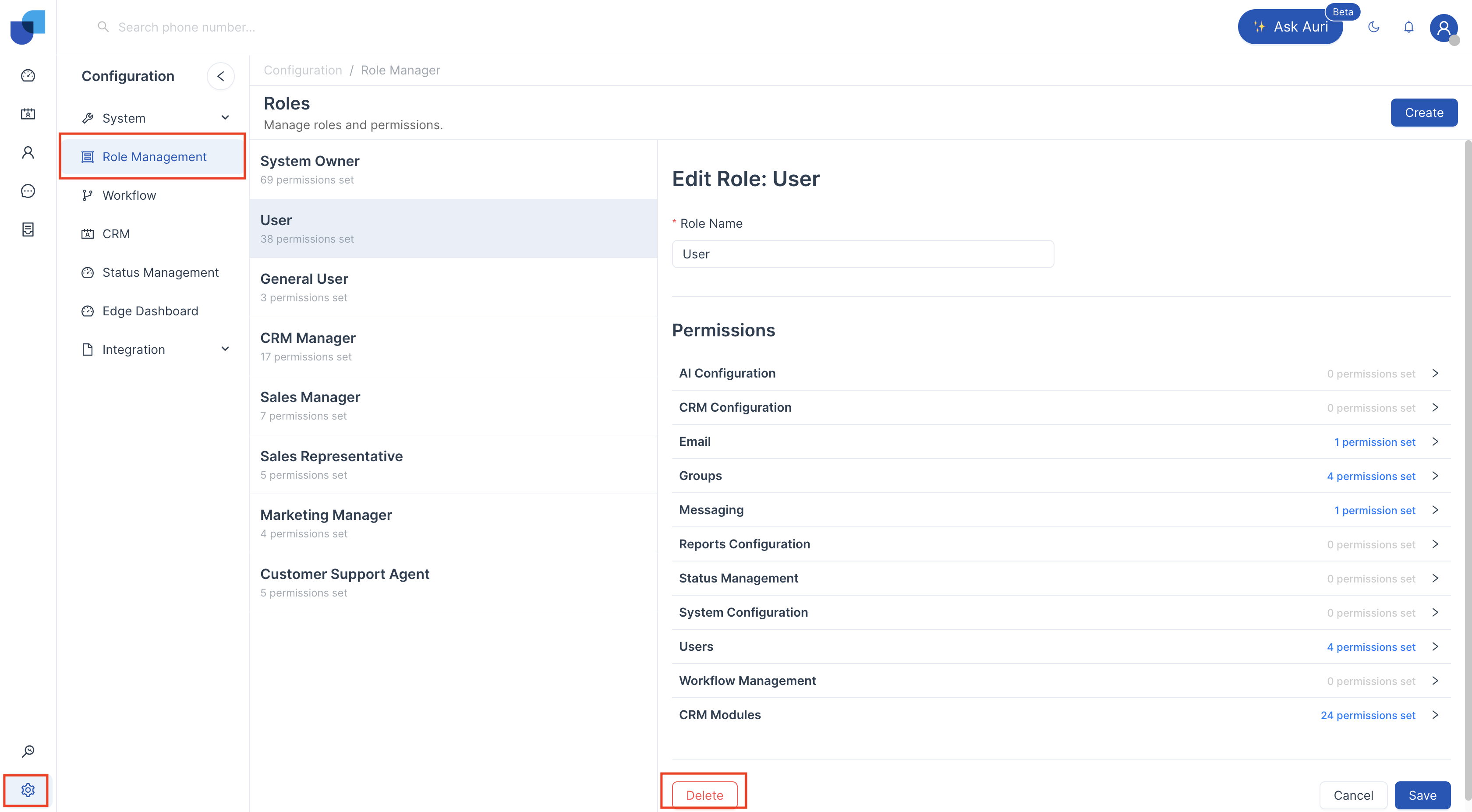
Task: Click the Role Name input field
Action: click(x=863, y=254)
